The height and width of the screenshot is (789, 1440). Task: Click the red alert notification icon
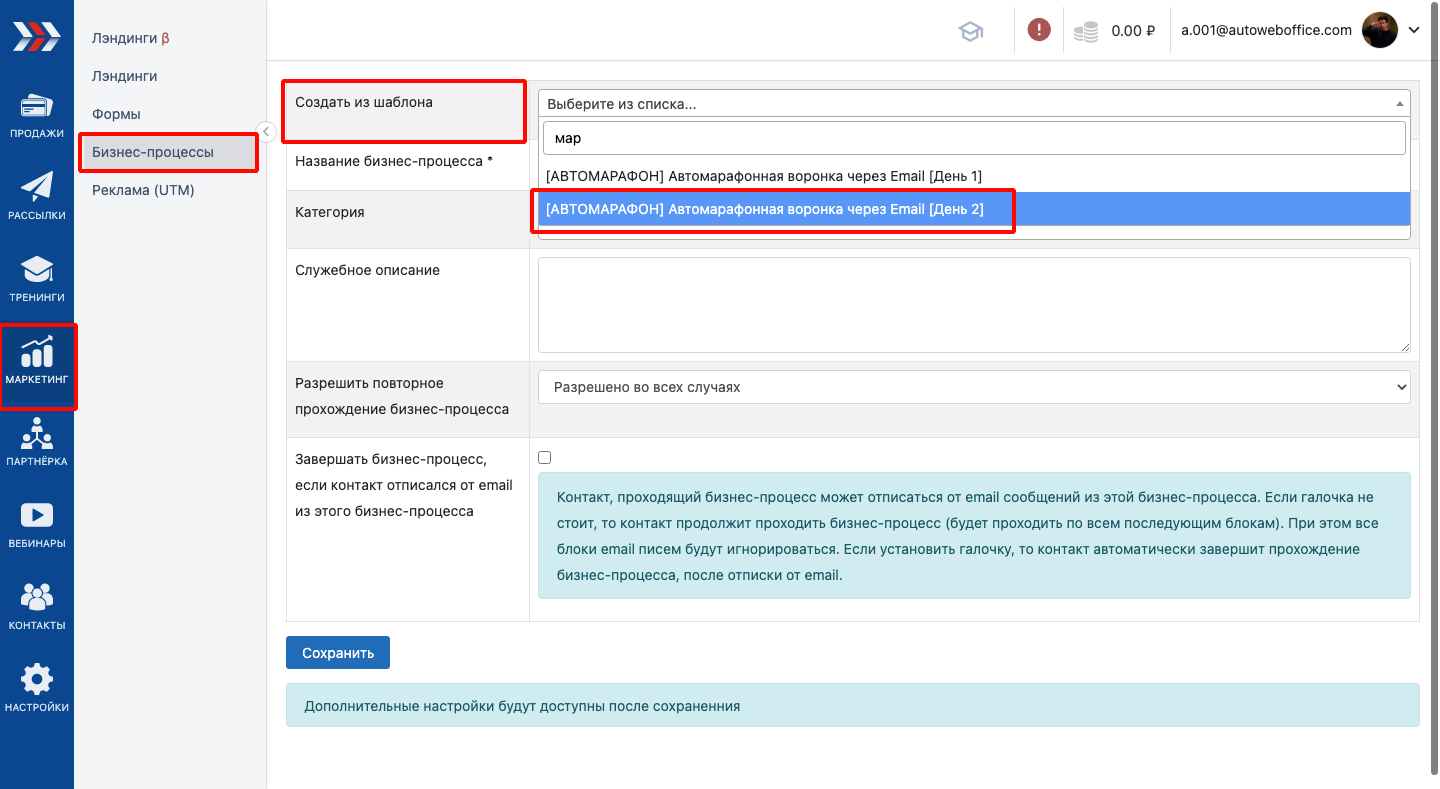coord(1039,30)
